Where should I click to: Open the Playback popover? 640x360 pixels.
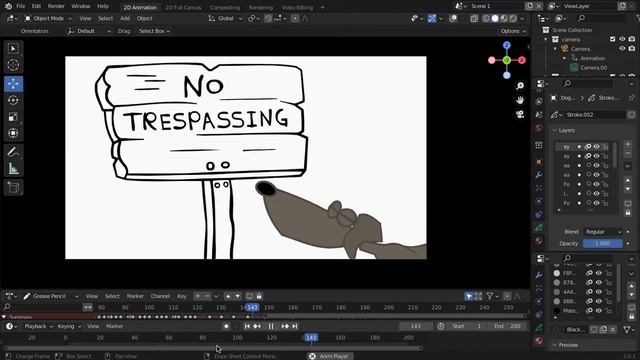click(x=38, y=326)
